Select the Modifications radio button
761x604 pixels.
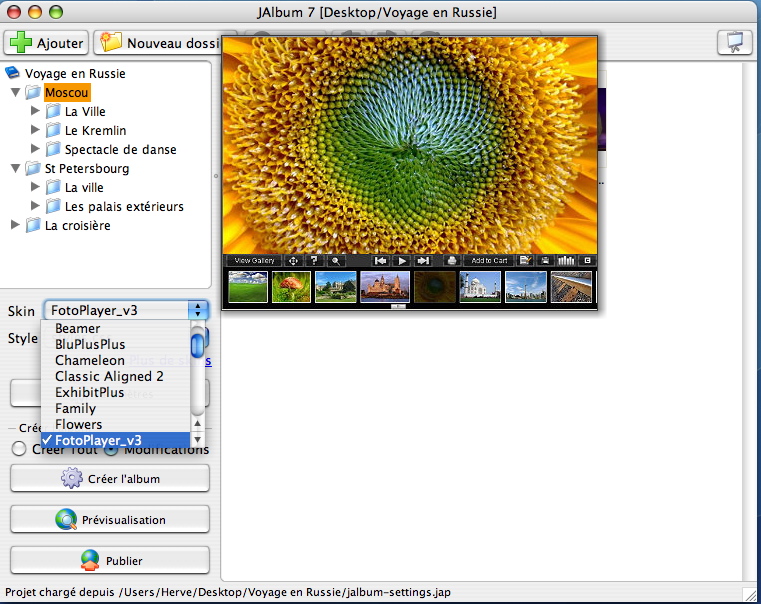click(111, 450)
